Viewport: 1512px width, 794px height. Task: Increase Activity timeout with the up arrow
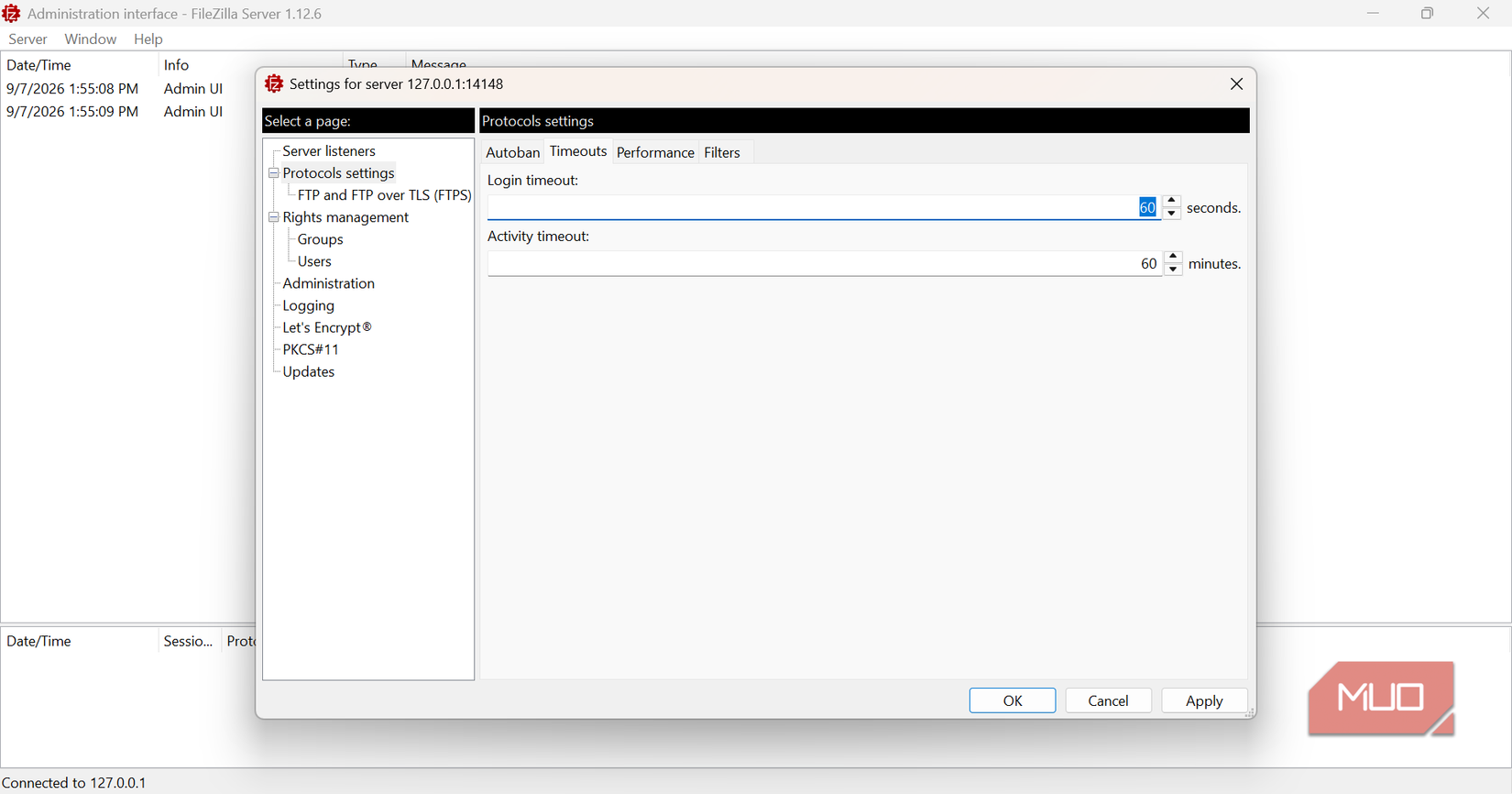(1173, 258)
